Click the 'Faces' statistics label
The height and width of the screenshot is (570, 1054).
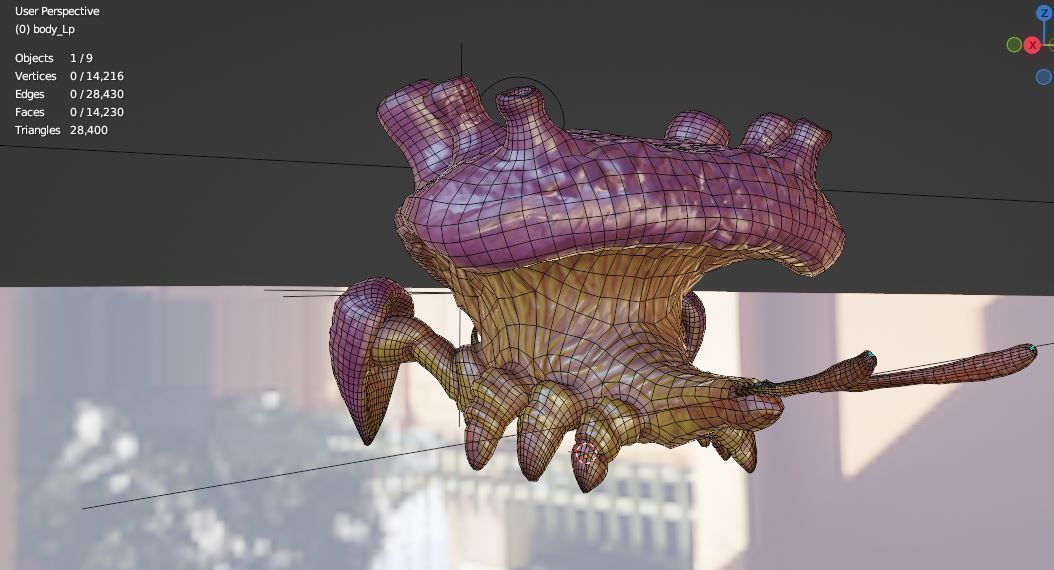tap(30, 112)
